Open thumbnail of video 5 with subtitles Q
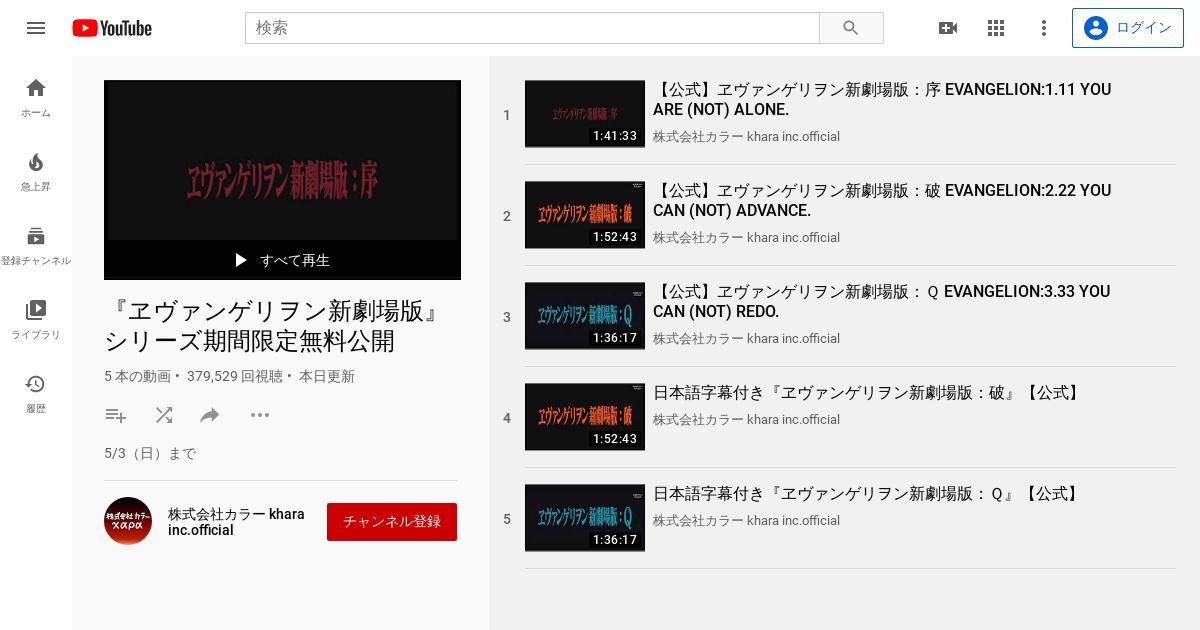This screenshot has width=1200, height=630. click(x=585, y=518)
